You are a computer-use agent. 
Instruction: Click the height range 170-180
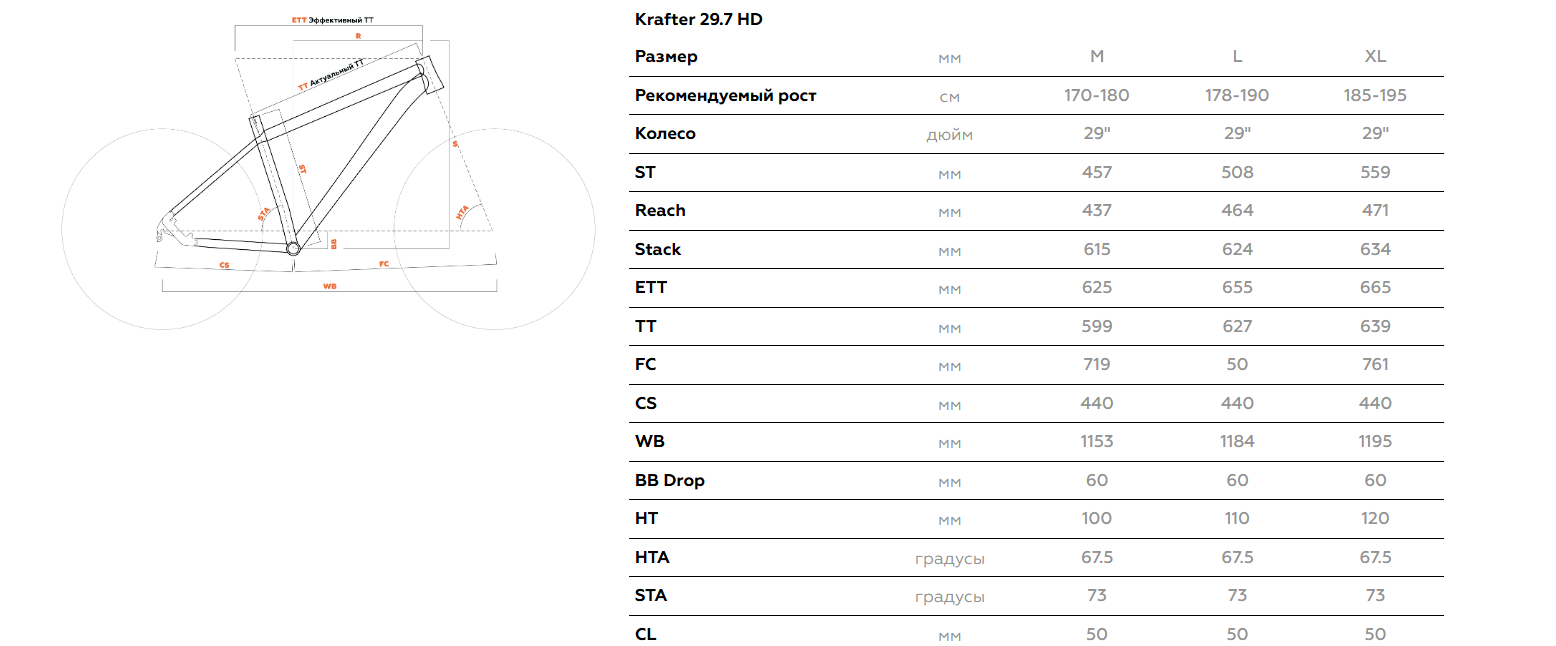pos(1097,96)
